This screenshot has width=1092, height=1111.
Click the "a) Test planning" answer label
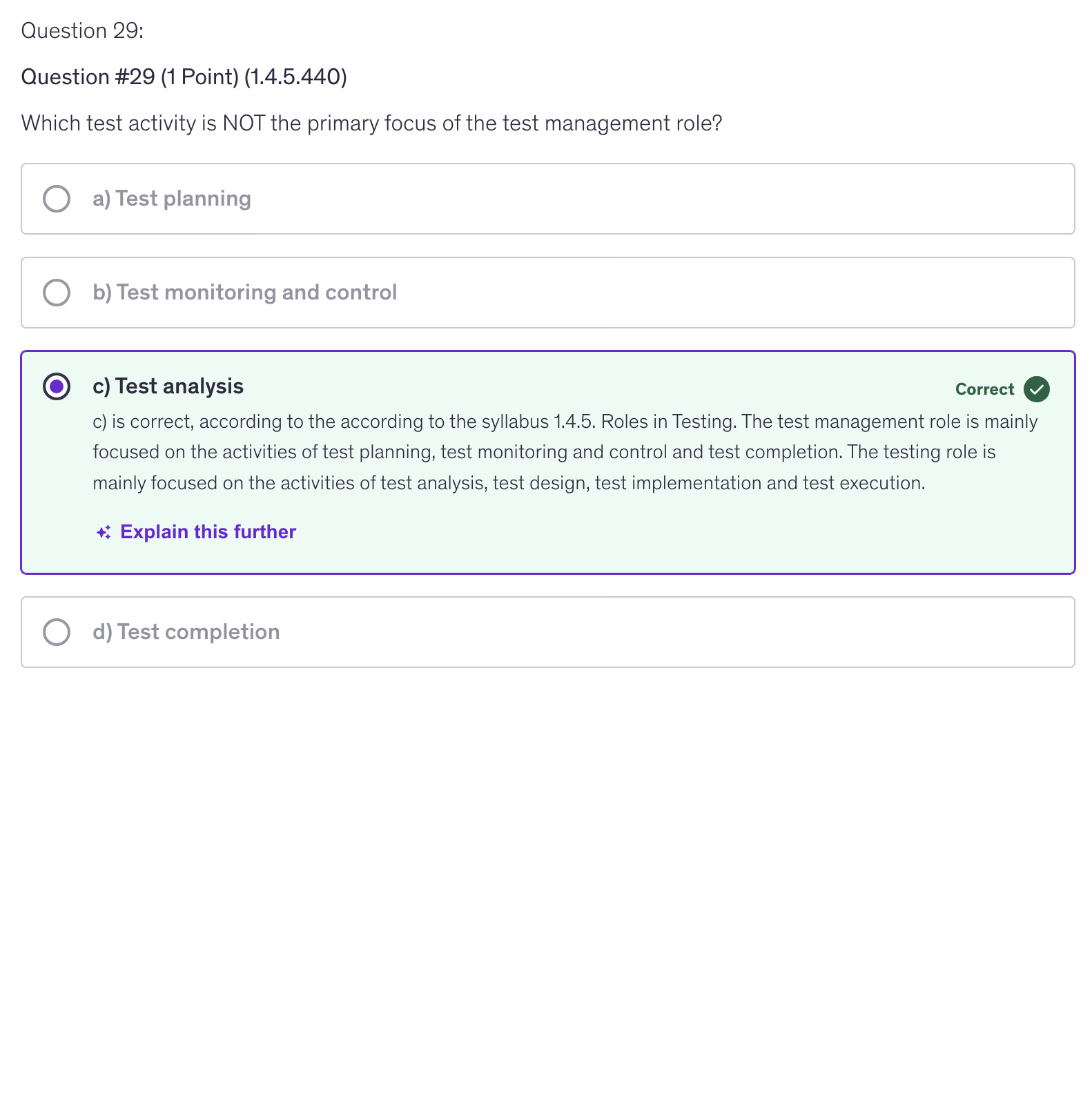coord(172,199)
